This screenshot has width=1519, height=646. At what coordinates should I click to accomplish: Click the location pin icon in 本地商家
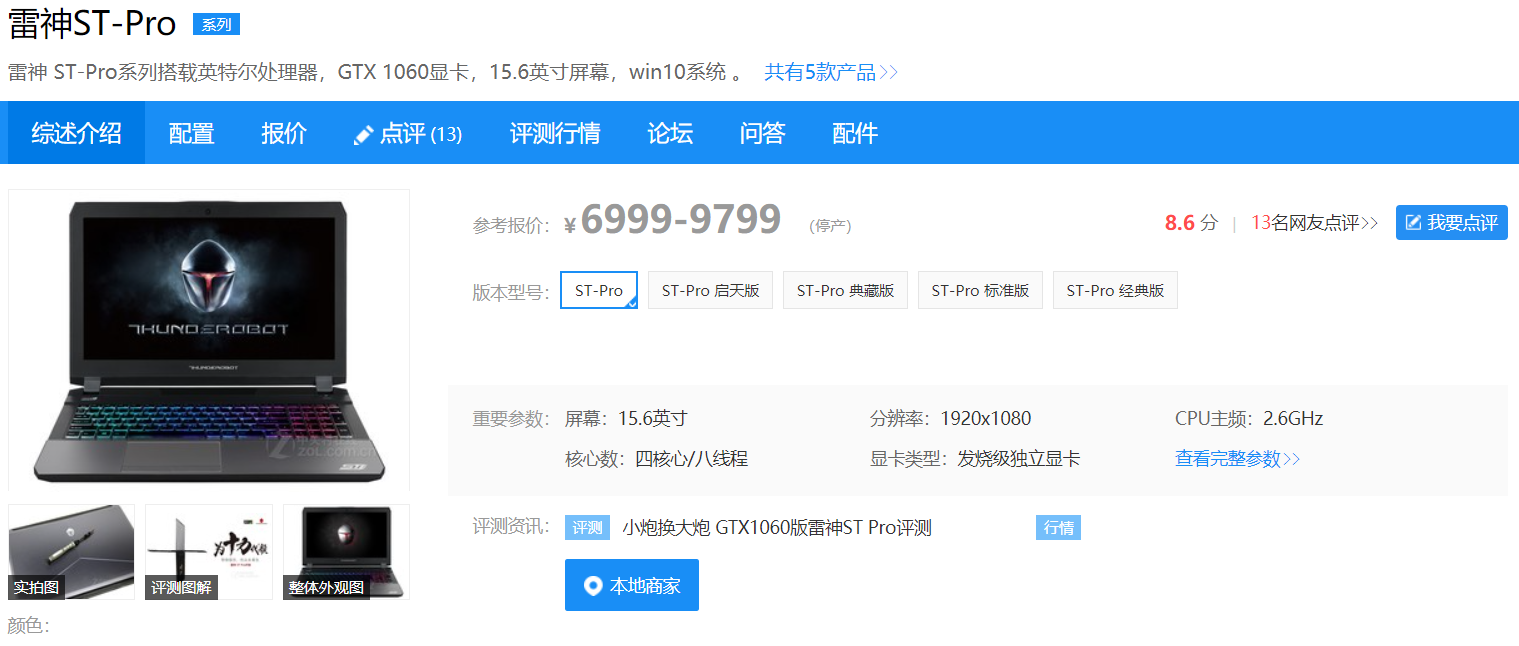coord(593,586)
